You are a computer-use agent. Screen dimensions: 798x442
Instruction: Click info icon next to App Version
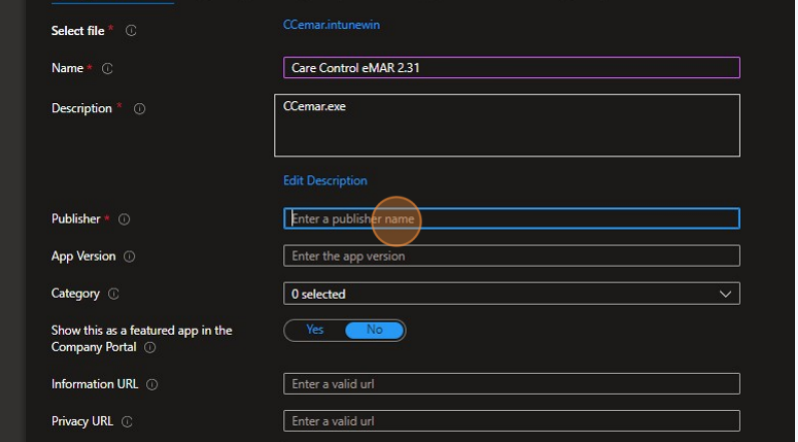click(x=129, y=257)
